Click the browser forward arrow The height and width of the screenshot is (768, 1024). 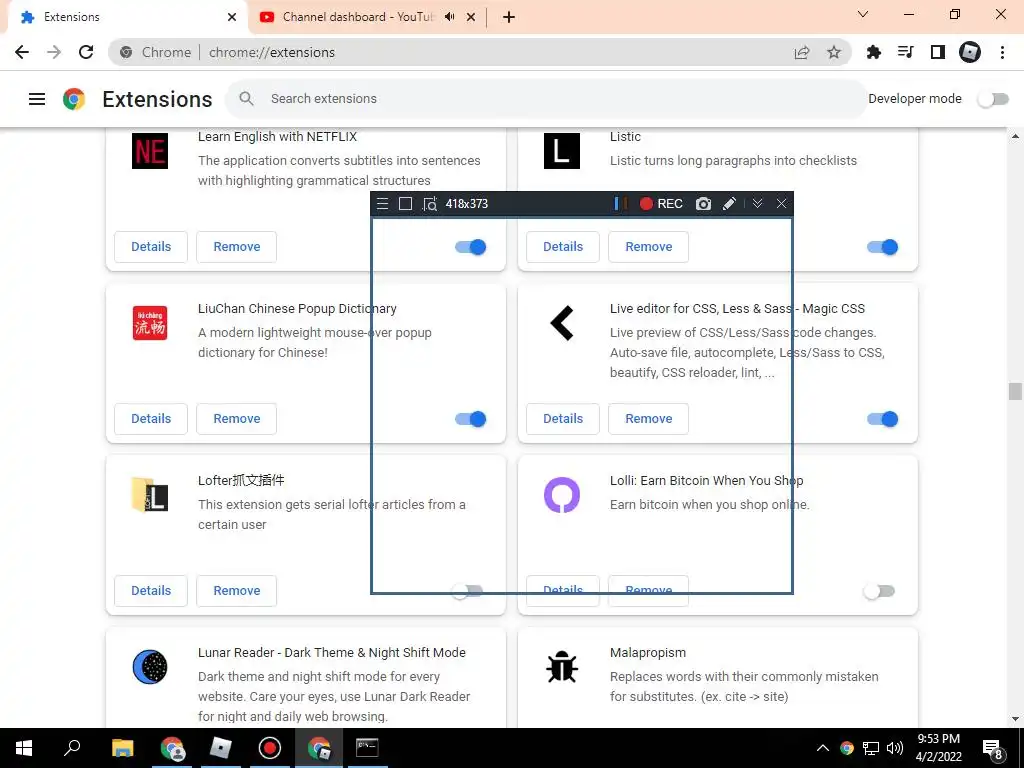(x=54, y=52)
